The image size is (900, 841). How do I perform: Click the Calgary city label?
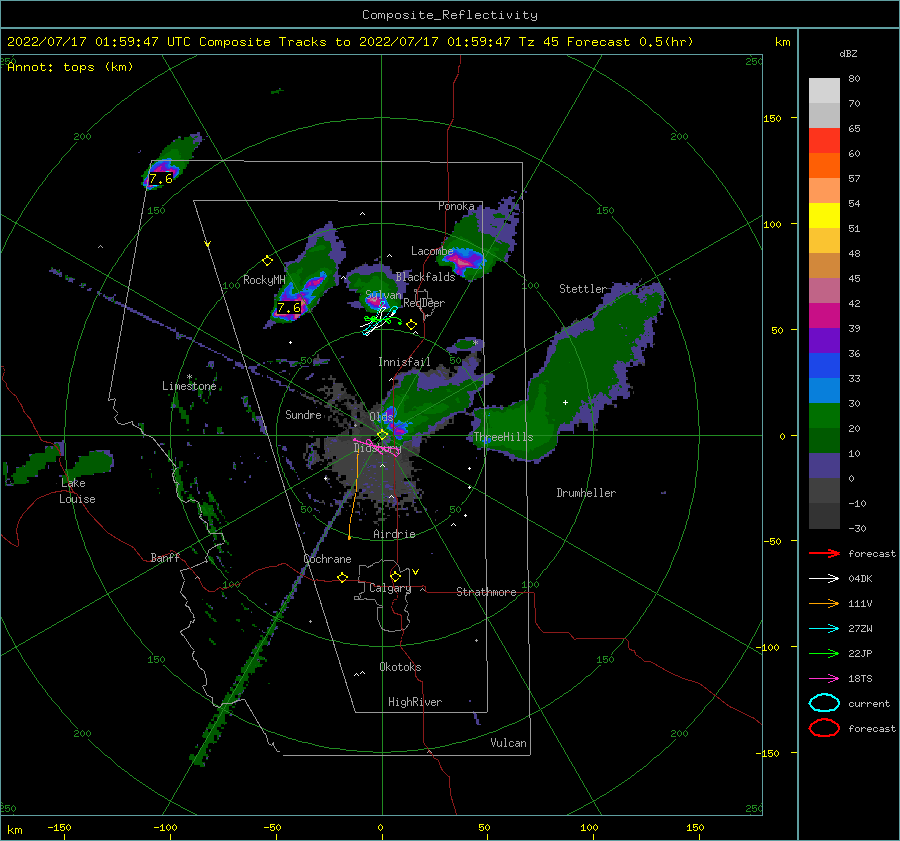point(390,588)
